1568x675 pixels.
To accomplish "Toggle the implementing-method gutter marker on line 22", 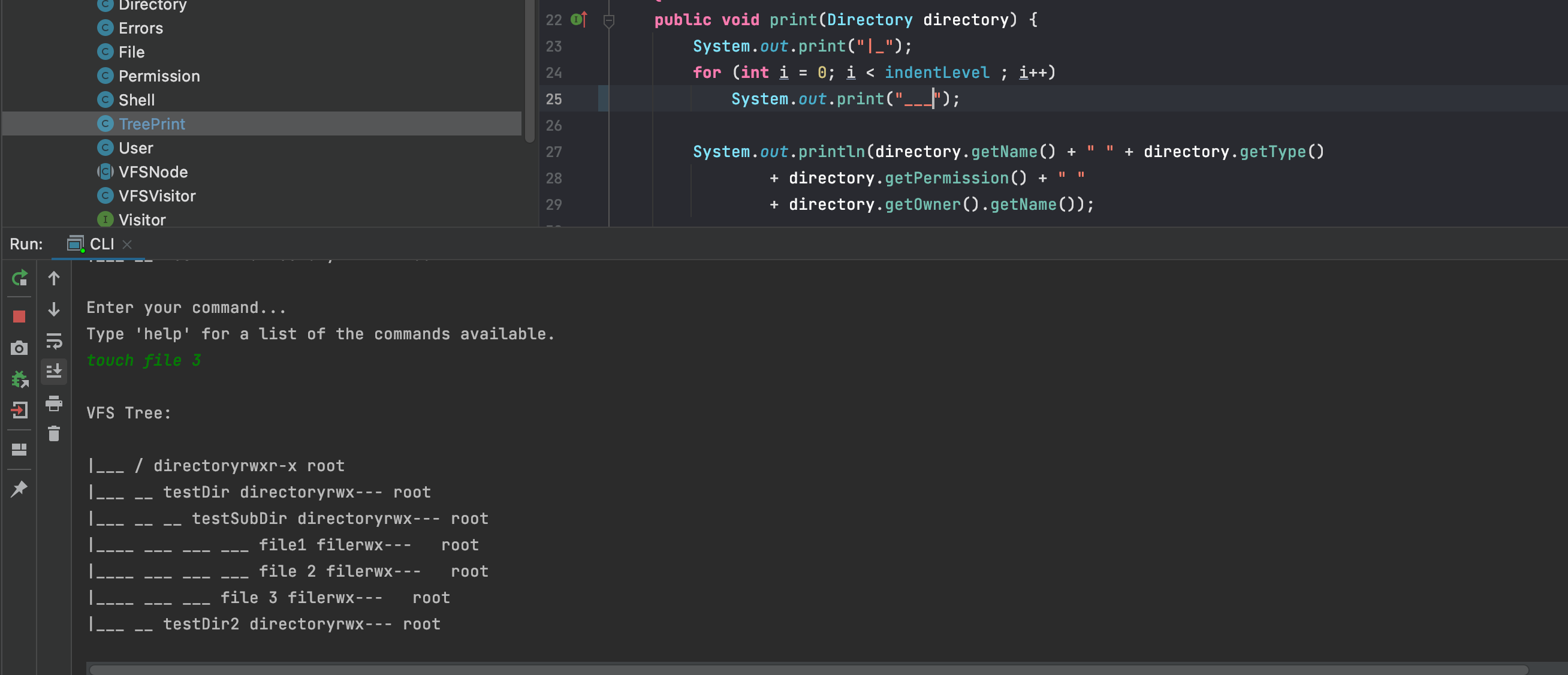I will [x=577, y=19].
